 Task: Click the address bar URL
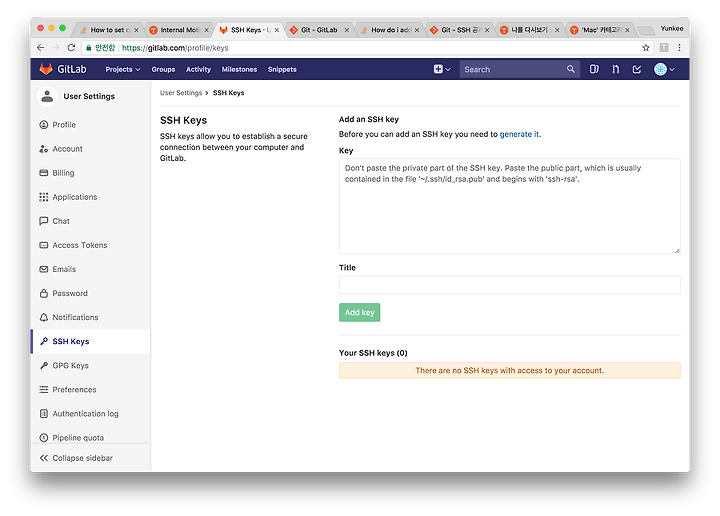(175, 48)
